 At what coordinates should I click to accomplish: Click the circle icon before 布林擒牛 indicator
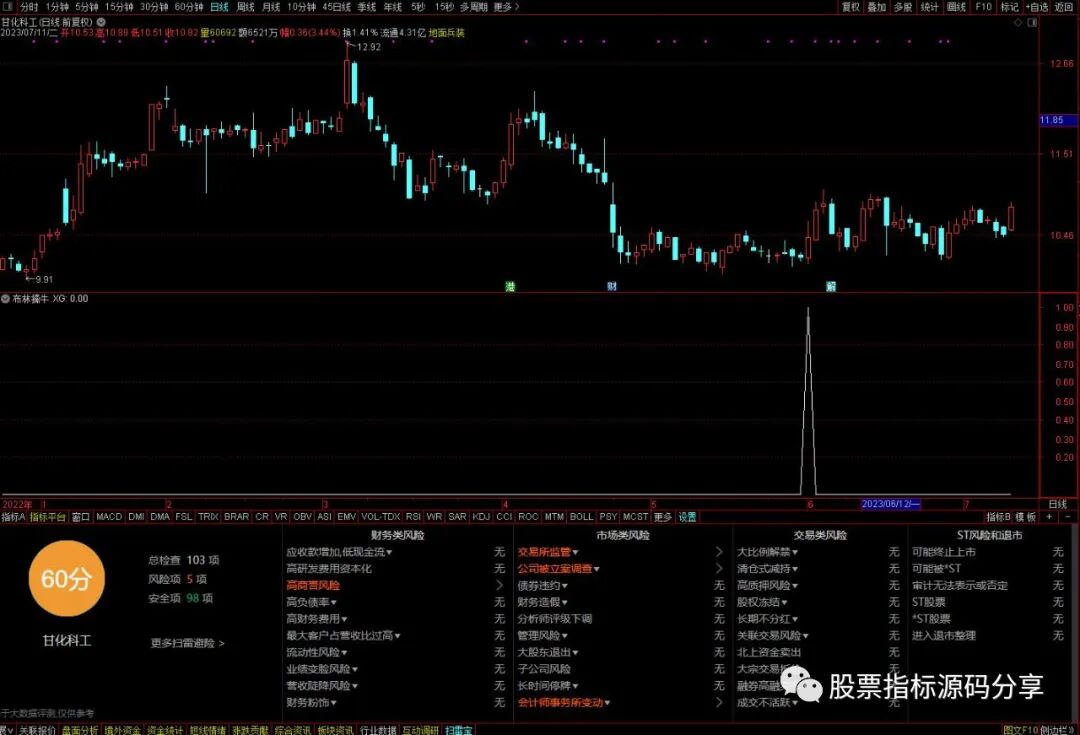6,298
